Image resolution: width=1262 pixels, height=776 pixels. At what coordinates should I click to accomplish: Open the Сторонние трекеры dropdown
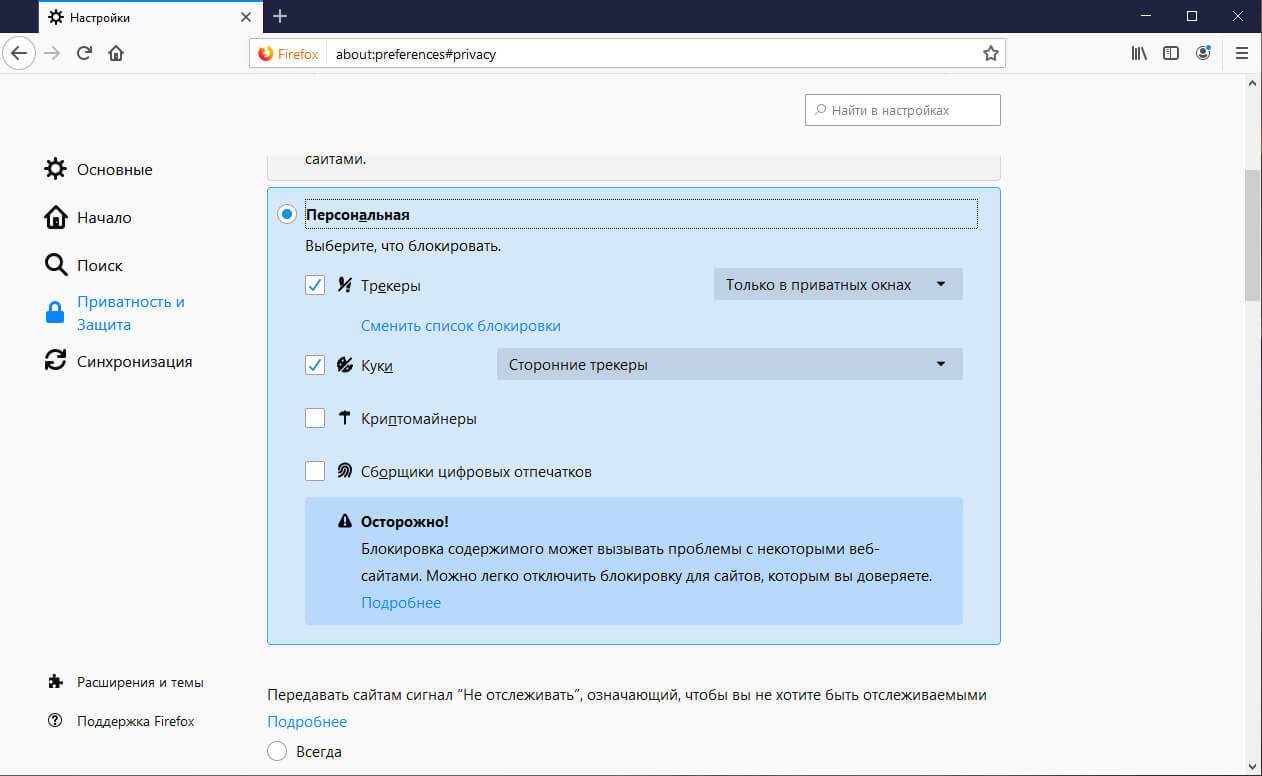pyautogui.click(x=729, y=365)
